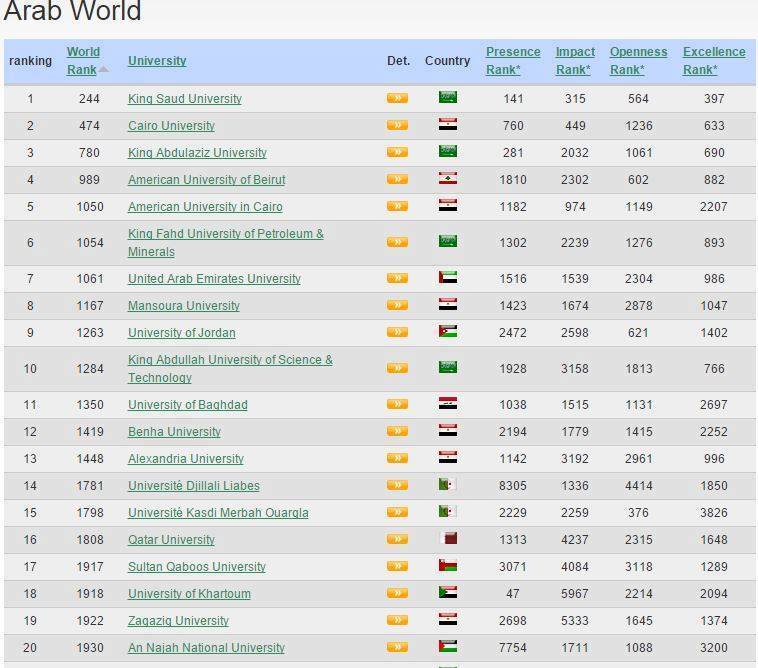Open An Najah National University link
The image size is (758, 668).
(206, 648)
